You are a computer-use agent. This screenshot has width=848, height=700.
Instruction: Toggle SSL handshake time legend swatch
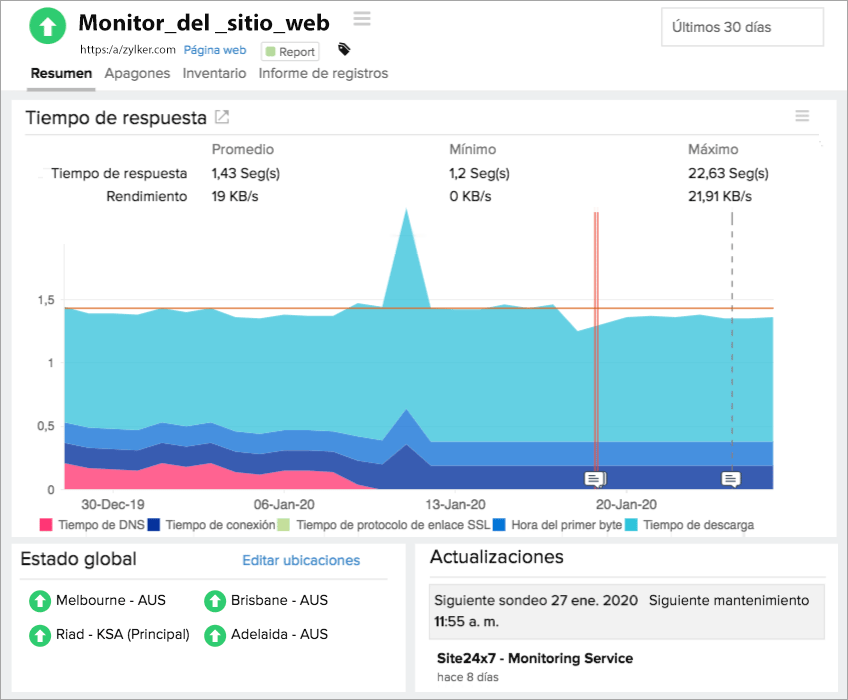[283, 525]
